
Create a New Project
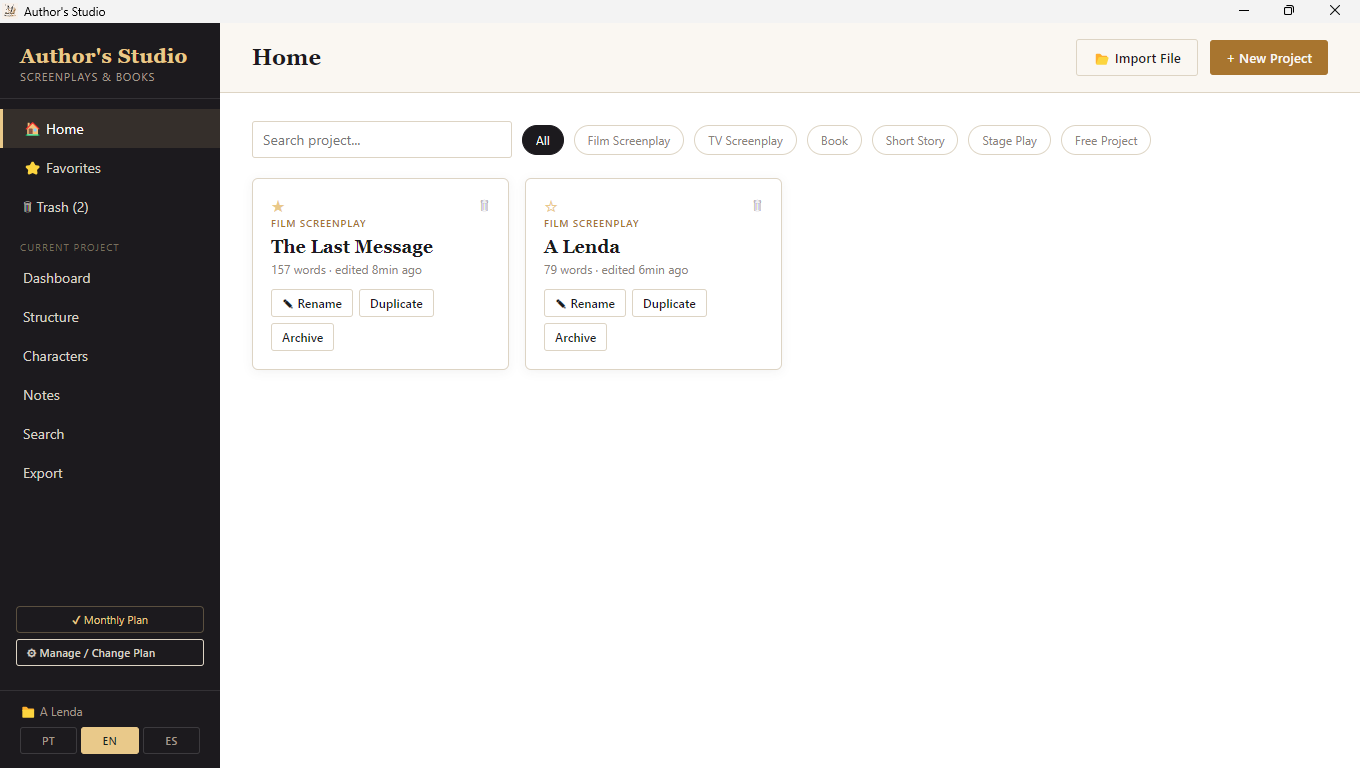(x=1269, y=58)
